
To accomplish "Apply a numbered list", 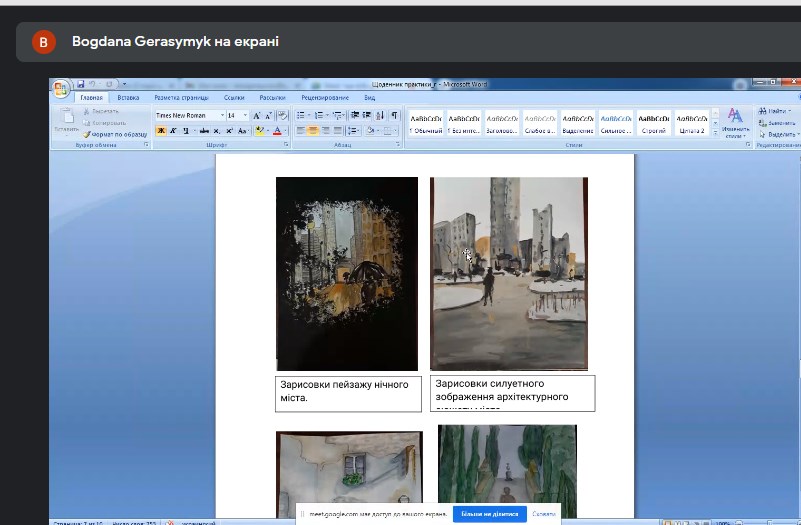I will pos(319,115).
